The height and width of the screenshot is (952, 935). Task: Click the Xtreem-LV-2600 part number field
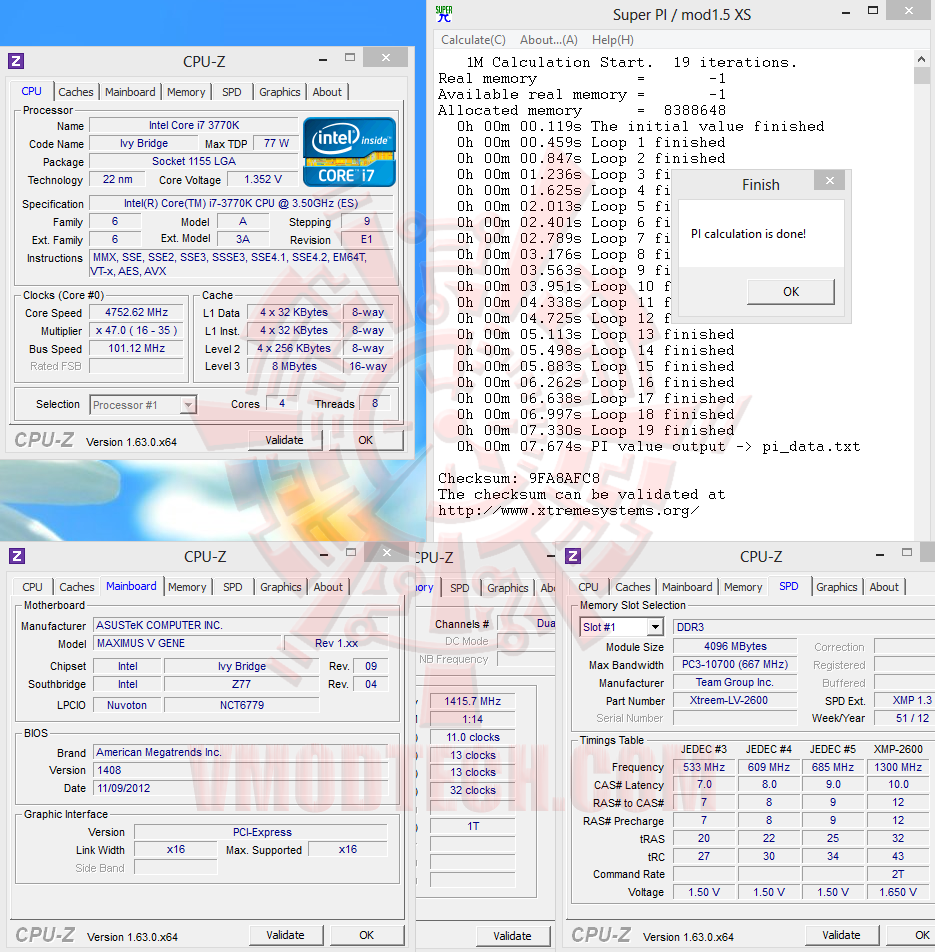pyautogui.click(x=735, y=700)
